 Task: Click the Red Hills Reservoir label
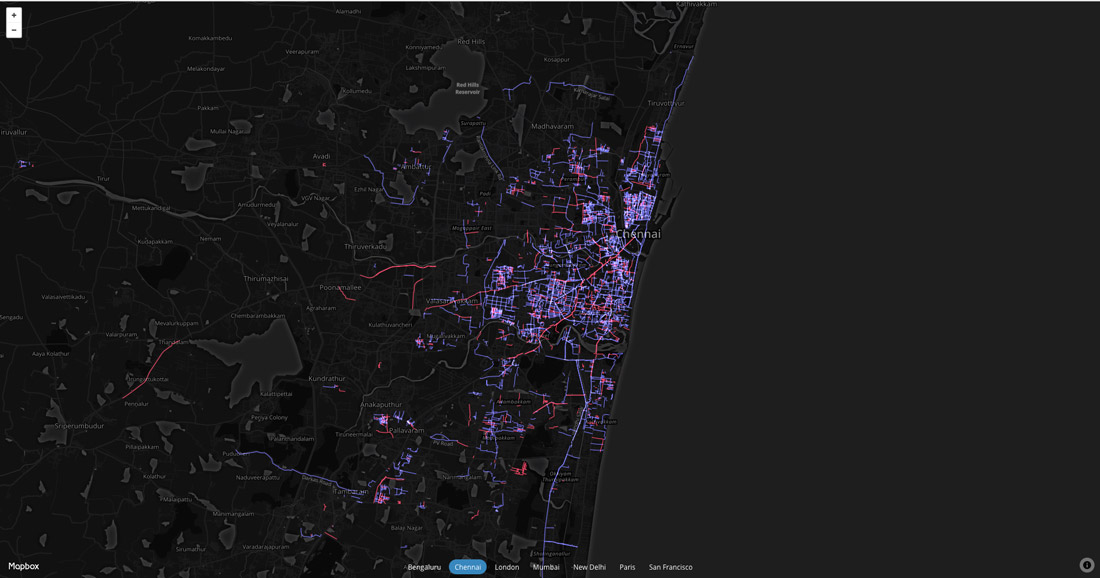468,88
